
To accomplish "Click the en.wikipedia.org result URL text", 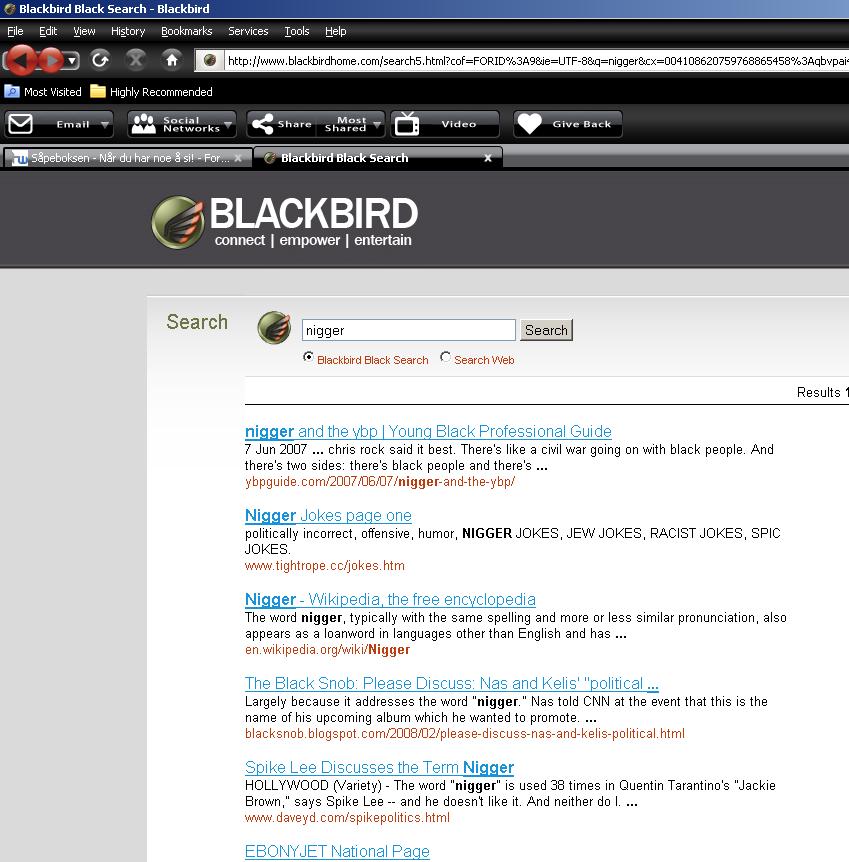I will click(327, 650).
